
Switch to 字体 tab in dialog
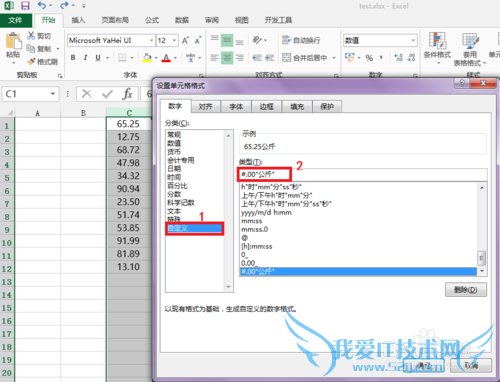click(236, 106)
